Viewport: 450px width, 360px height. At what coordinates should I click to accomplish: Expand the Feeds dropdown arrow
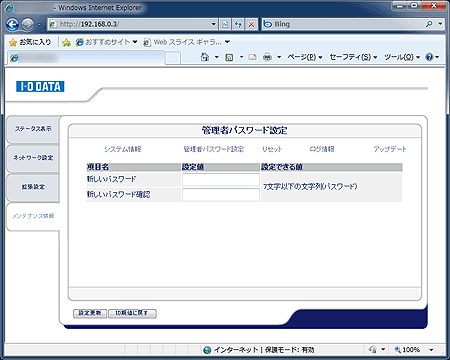click(241, 57)
